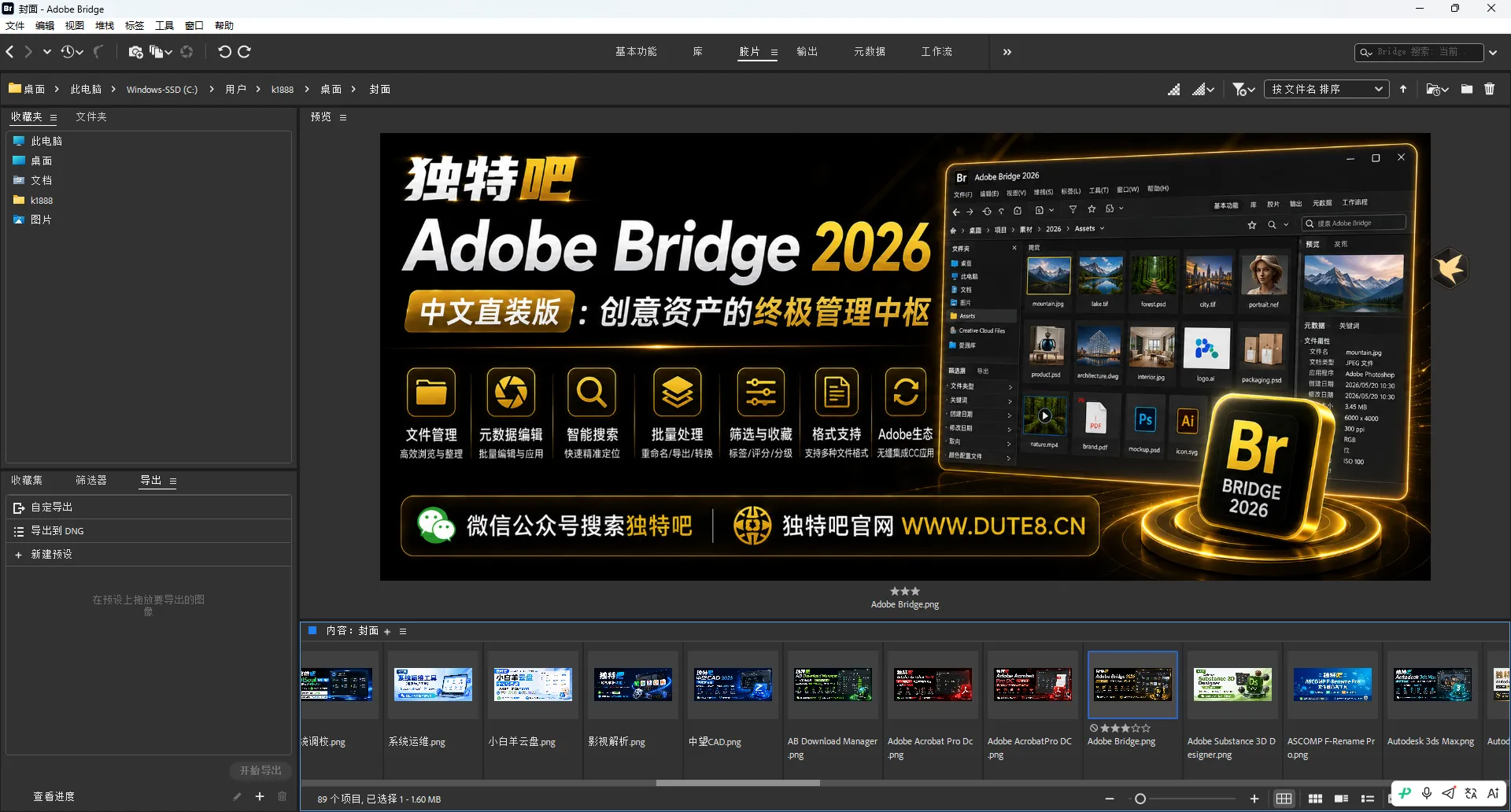Click the thumbnail quality icon
1511x812 pixels.
[x=1173, y=89]
